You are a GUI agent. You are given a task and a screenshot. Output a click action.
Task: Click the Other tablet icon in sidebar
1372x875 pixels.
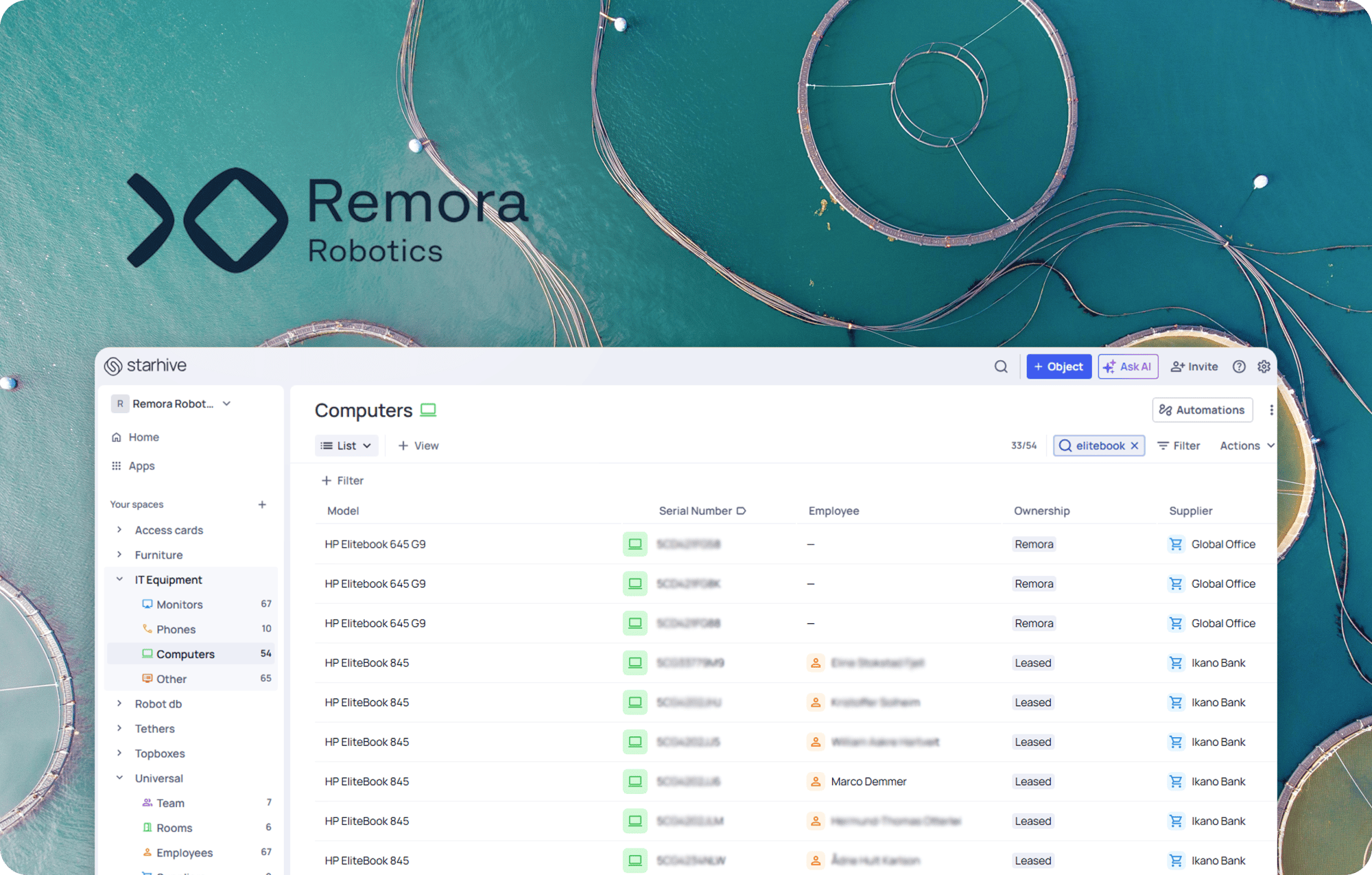point(147,679)
